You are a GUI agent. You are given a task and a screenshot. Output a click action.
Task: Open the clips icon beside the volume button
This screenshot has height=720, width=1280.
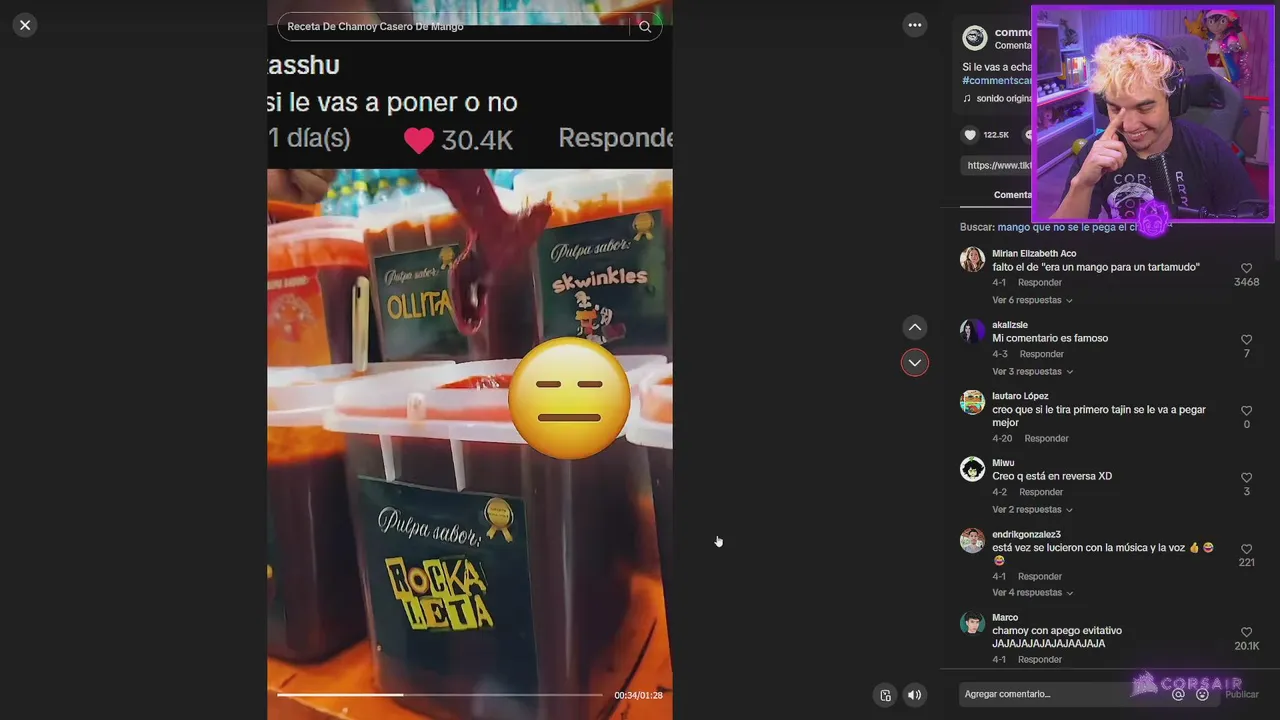click(885, 695)
